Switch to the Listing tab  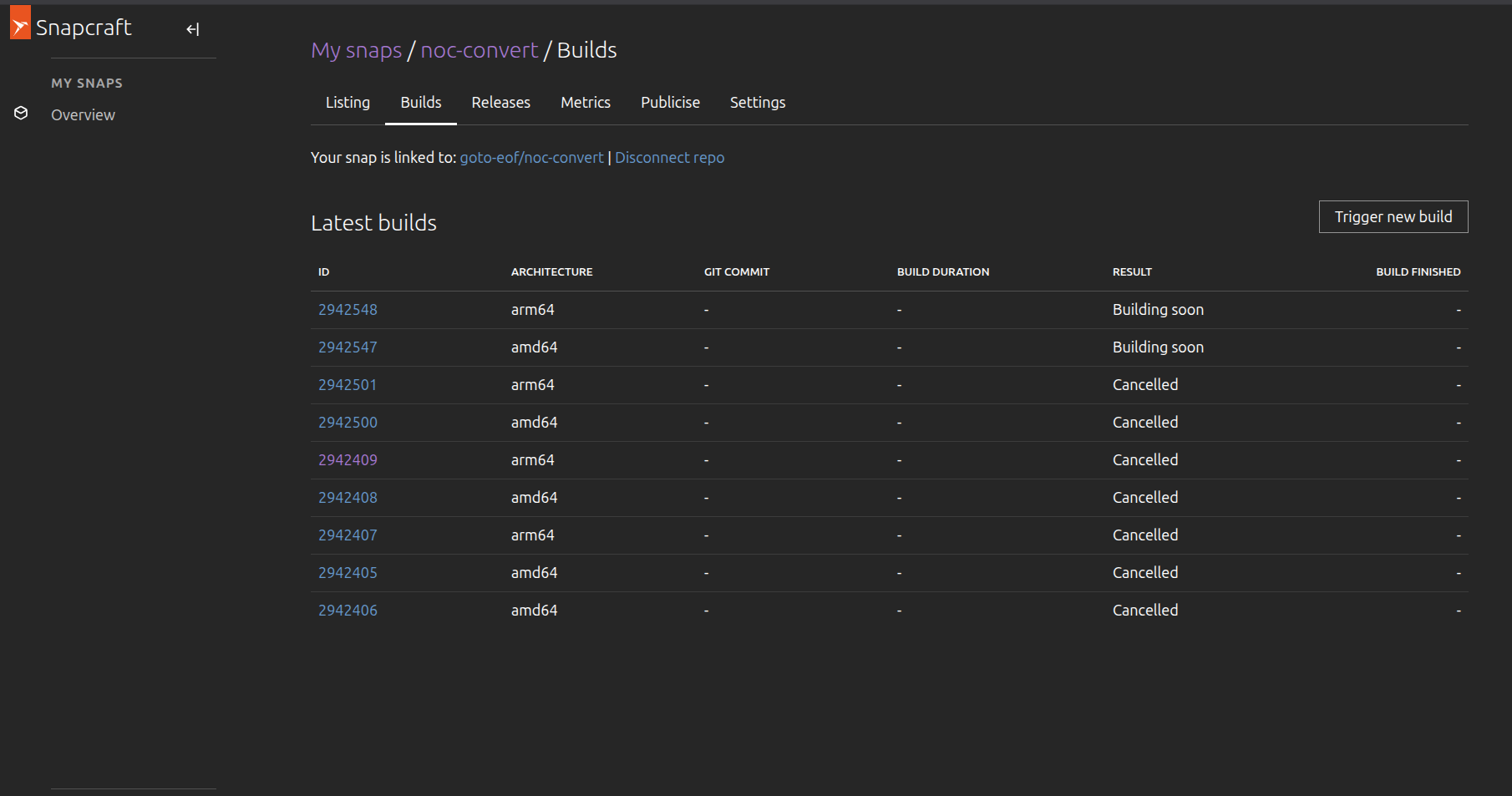coord(348,103)
